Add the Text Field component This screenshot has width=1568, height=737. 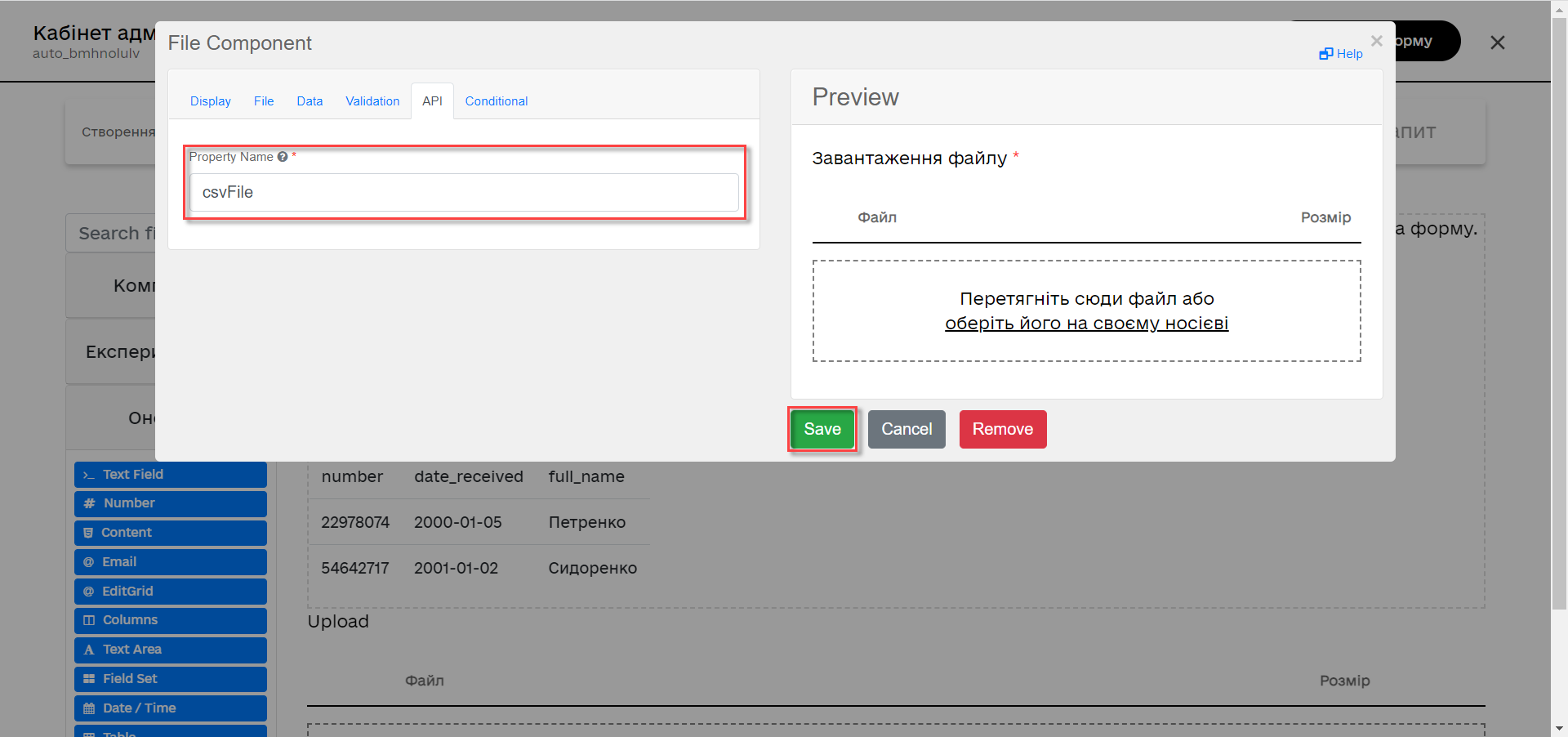tap(171, 475)
